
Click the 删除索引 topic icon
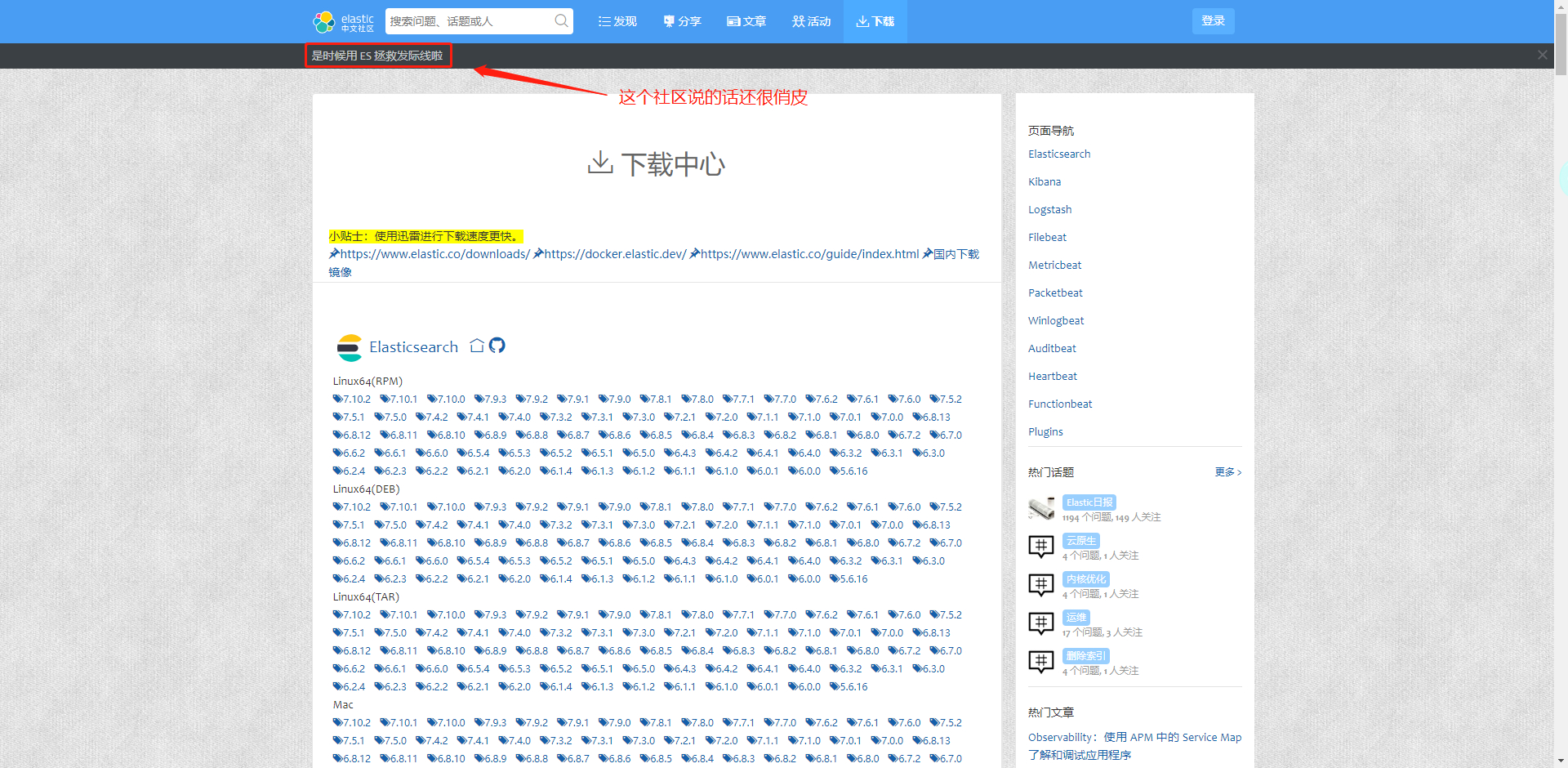click(1041, 662)
